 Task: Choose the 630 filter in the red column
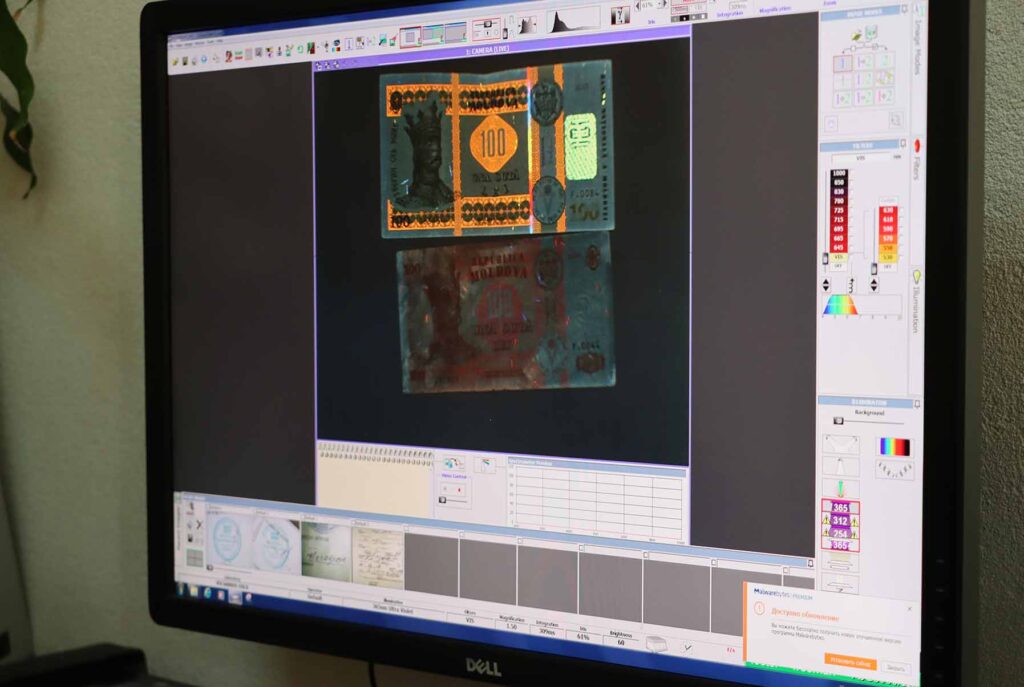click(x=886, y=210)
